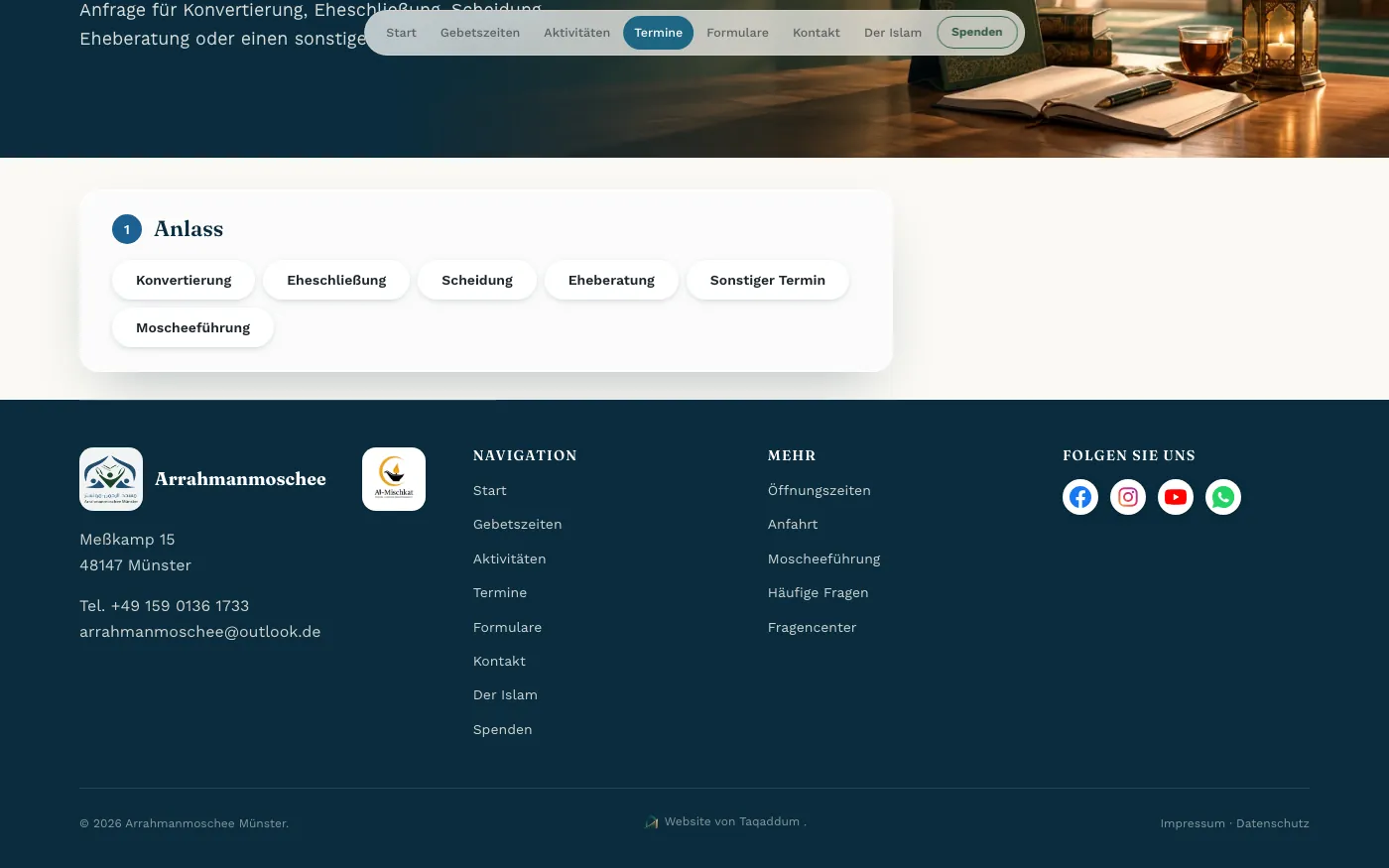Open the Instagram social icon
The image size is (1389, 868).
1128,497
